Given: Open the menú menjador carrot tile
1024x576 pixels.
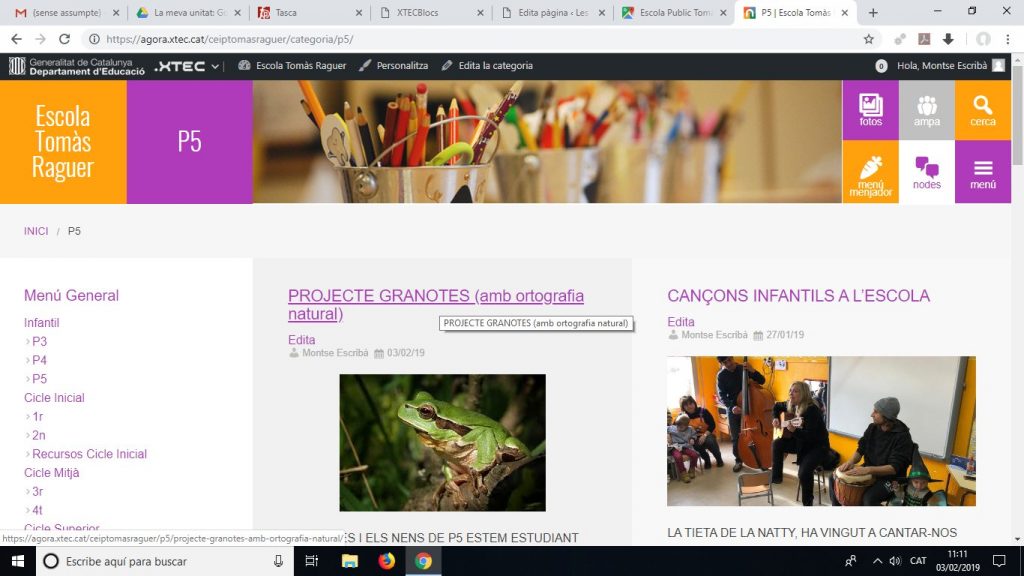Looking at the screenshot, I should (870, 172).
